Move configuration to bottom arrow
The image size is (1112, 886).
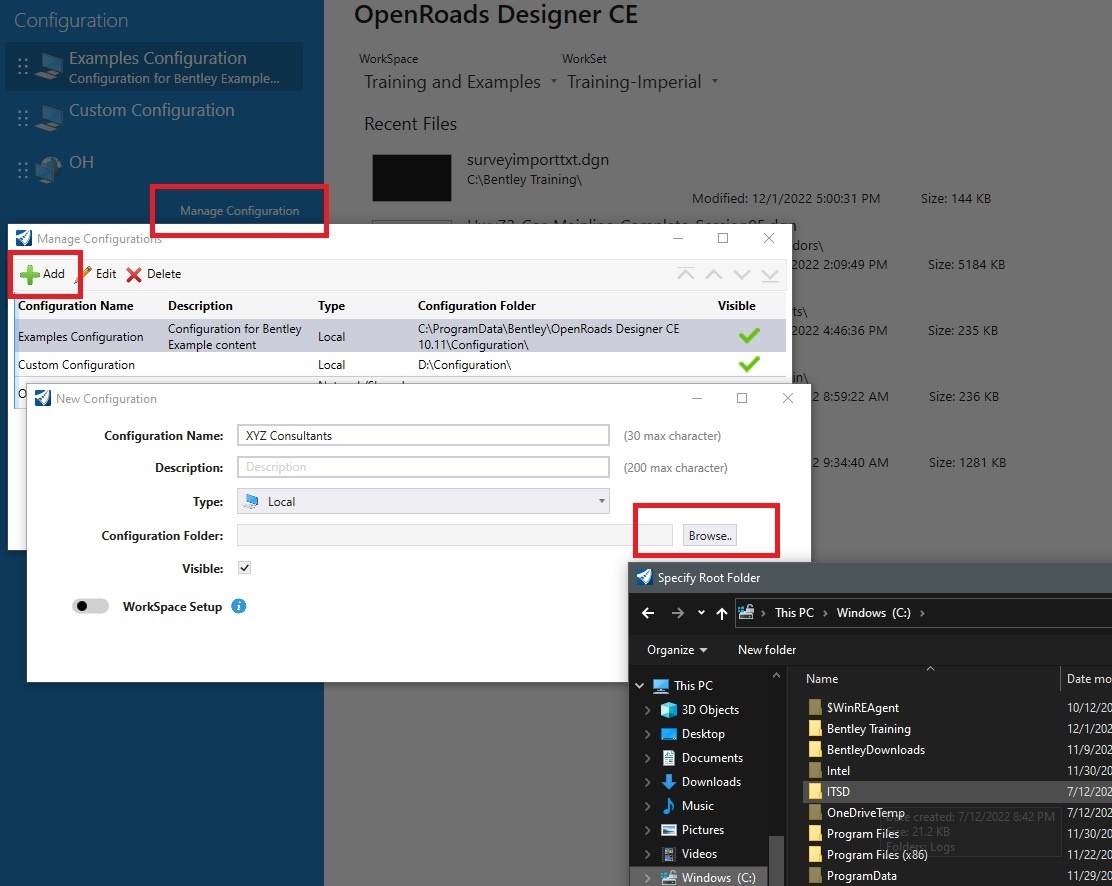770,275
